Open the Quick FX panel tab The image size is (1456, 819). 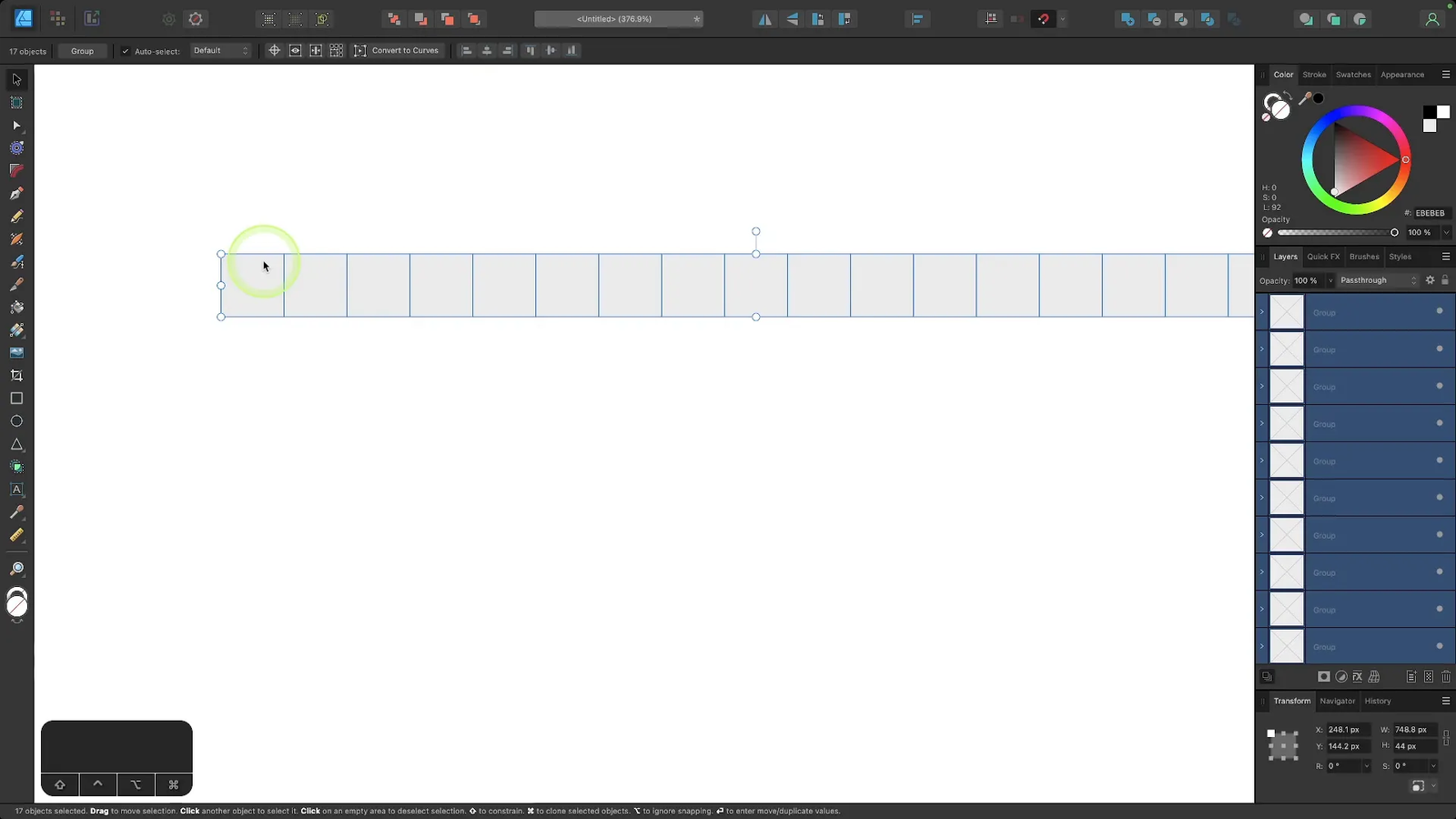coord(1323,257)
